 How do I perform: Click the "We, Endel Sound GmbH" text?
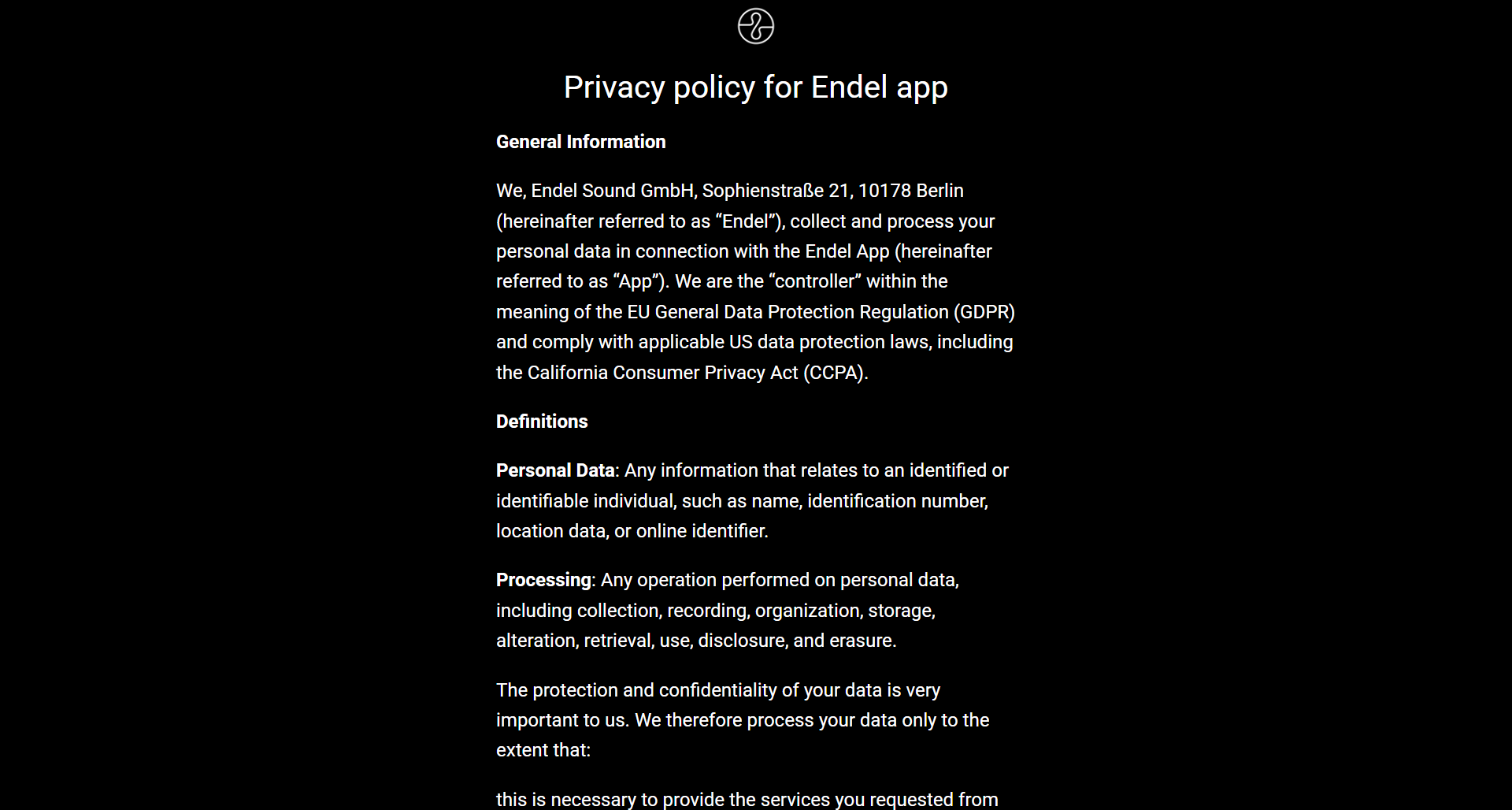click(595, 191)
